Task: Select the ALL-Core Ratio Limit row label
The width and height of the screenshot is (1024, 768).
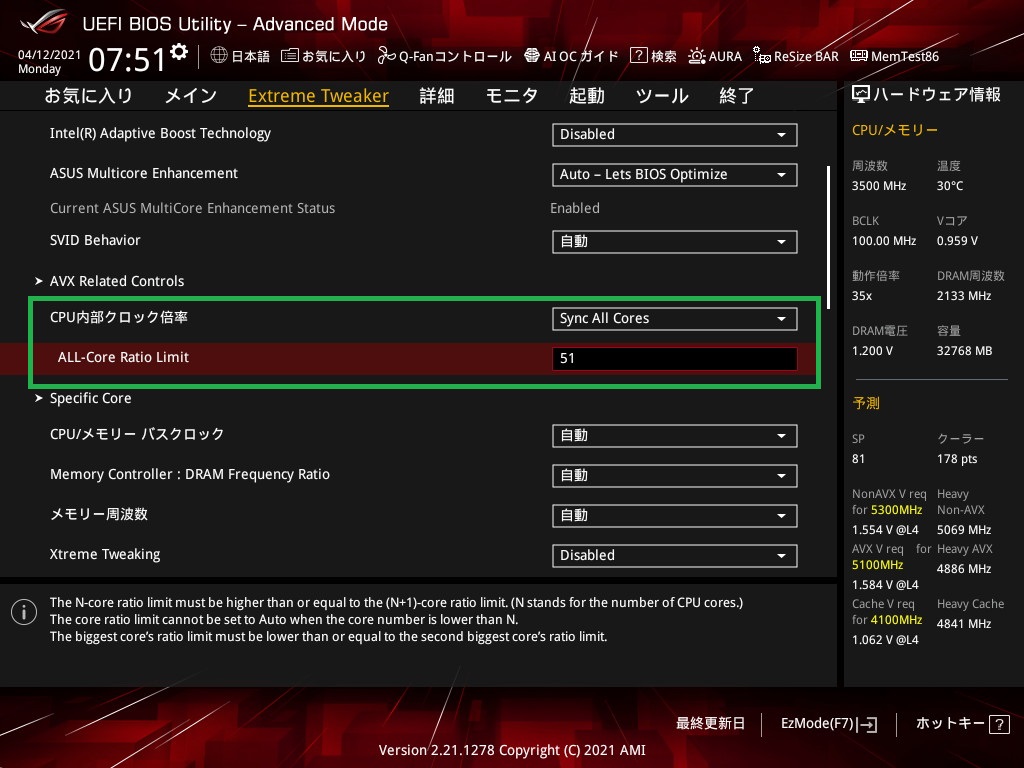Action: coord(123,357)
